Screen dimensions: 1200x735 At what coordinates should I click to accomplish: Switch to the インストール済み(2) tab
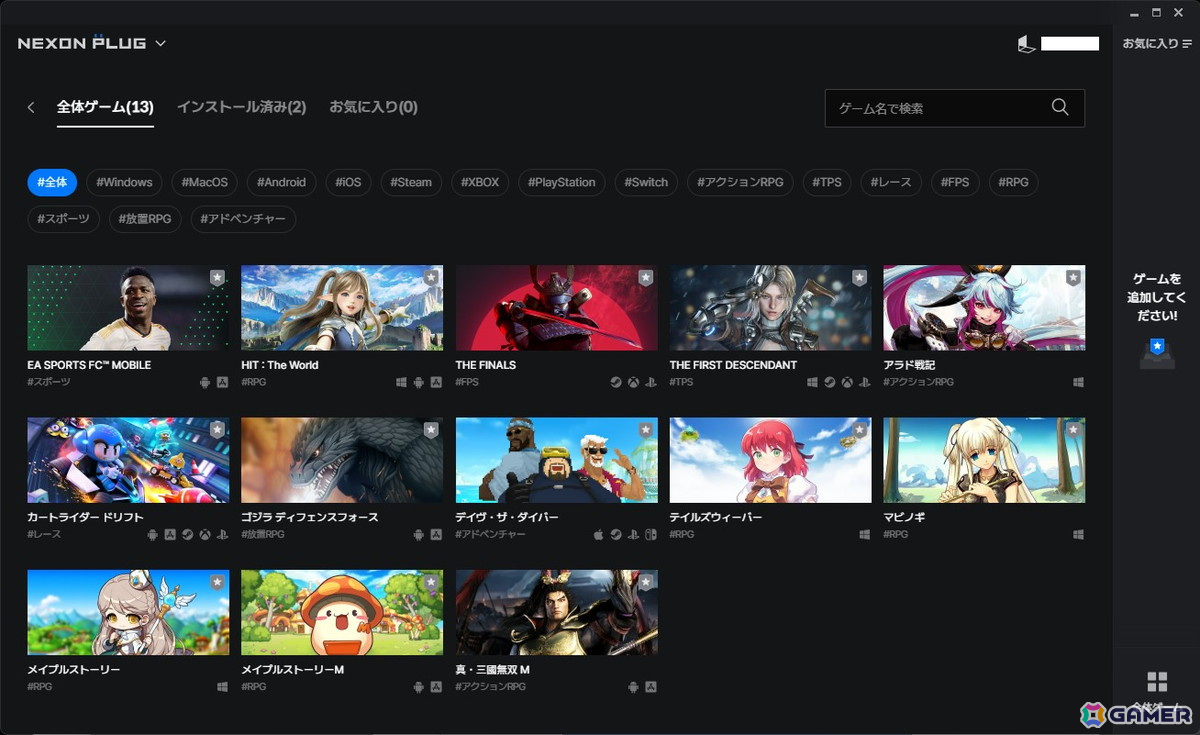(240, 106)
